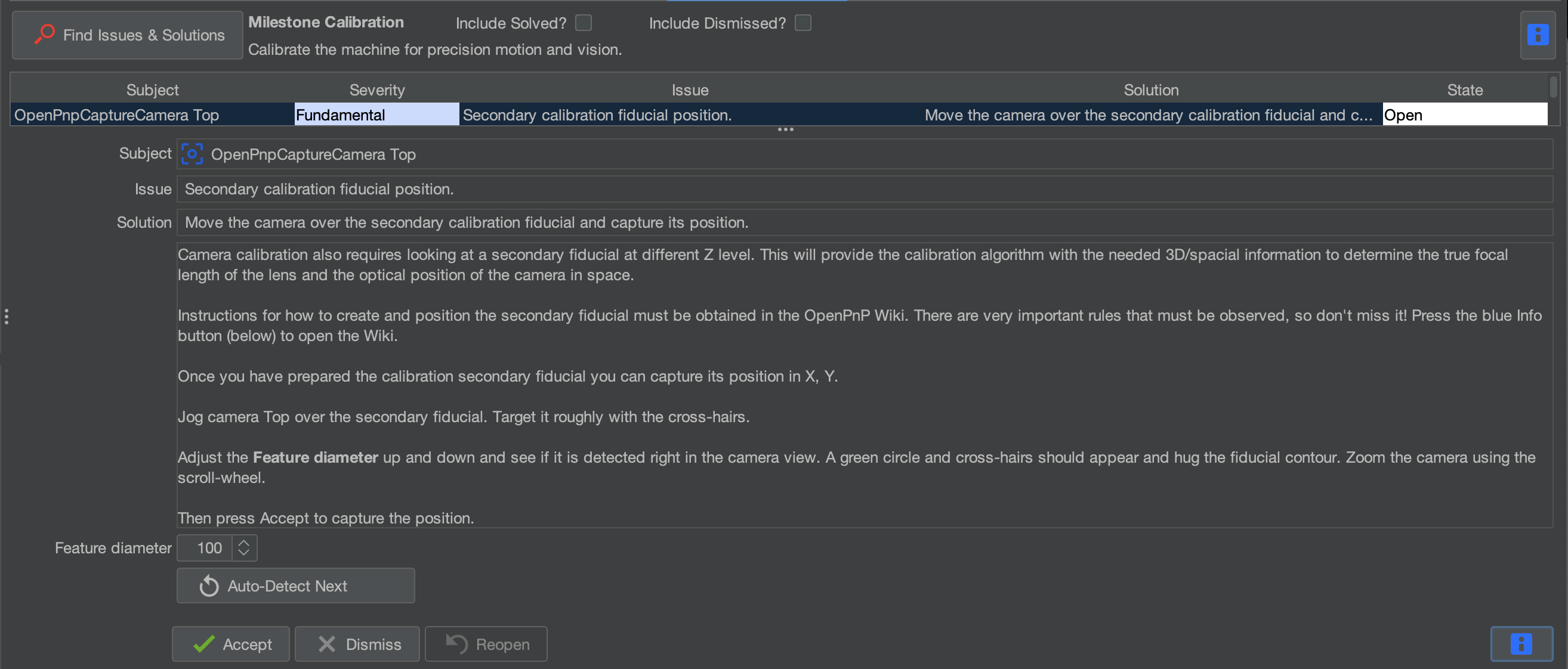This screenshot has height=669, width=1568.
Task: Sort issues by the Severity column header
Action: pyautogui.click(x=376, y=90)
